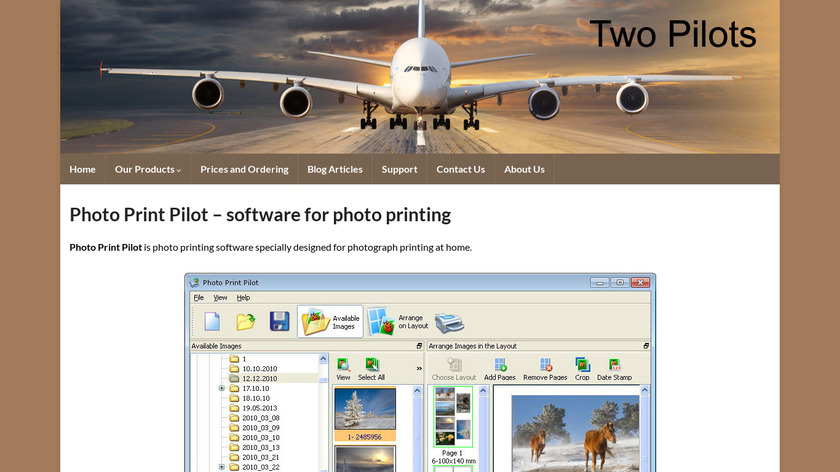Select the 2010_03_08 folder
840x472 pixels.
coord(254,418)
